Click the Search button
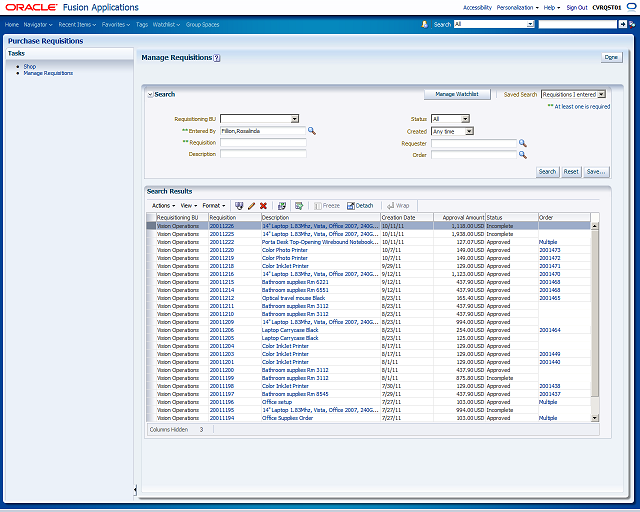This screenshot has height=512, width=640. click(x=547, y=172)
